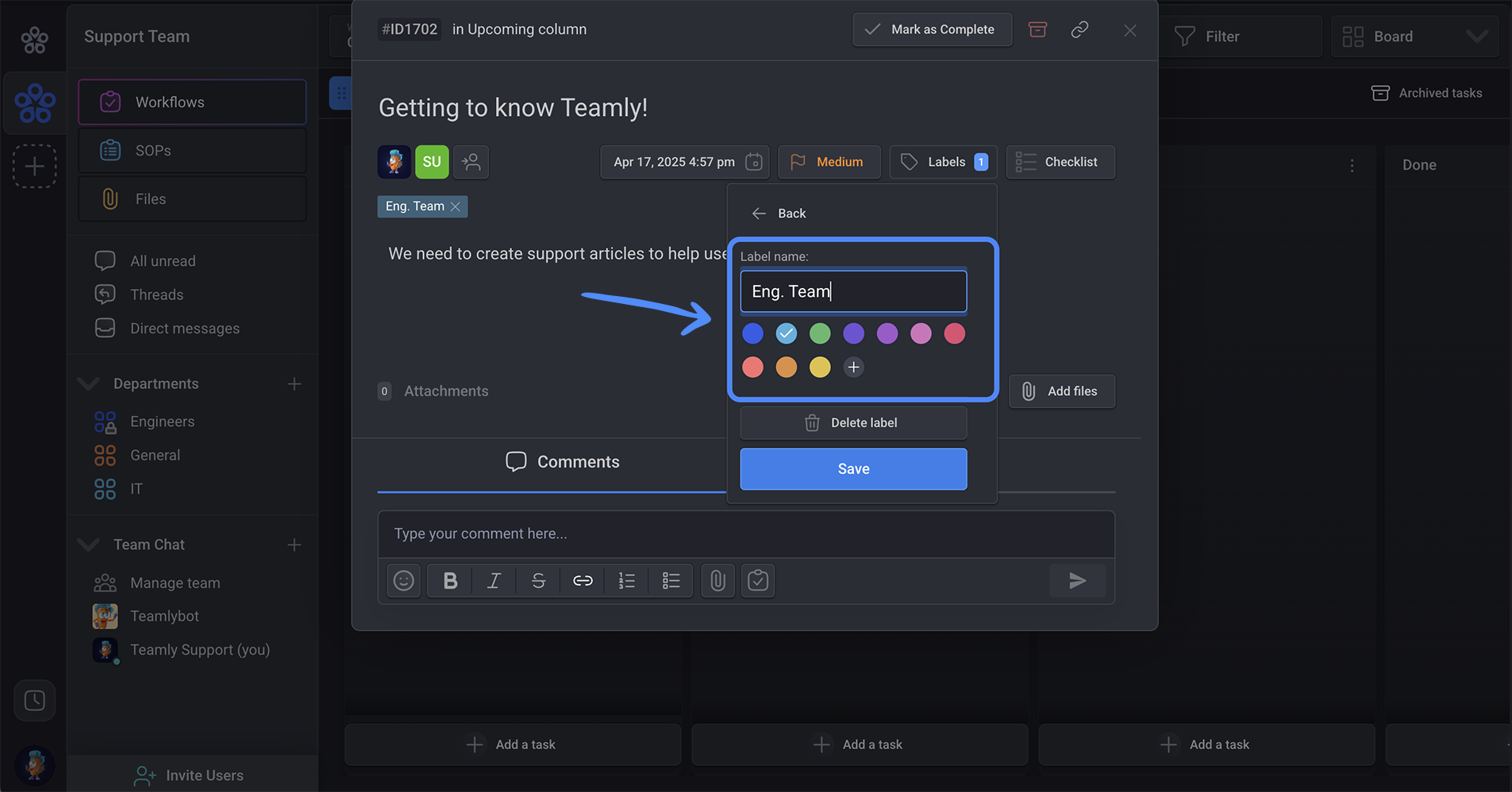The image size is (1512, 792).
Task: Open All unread messages
Action: [144, 261]
